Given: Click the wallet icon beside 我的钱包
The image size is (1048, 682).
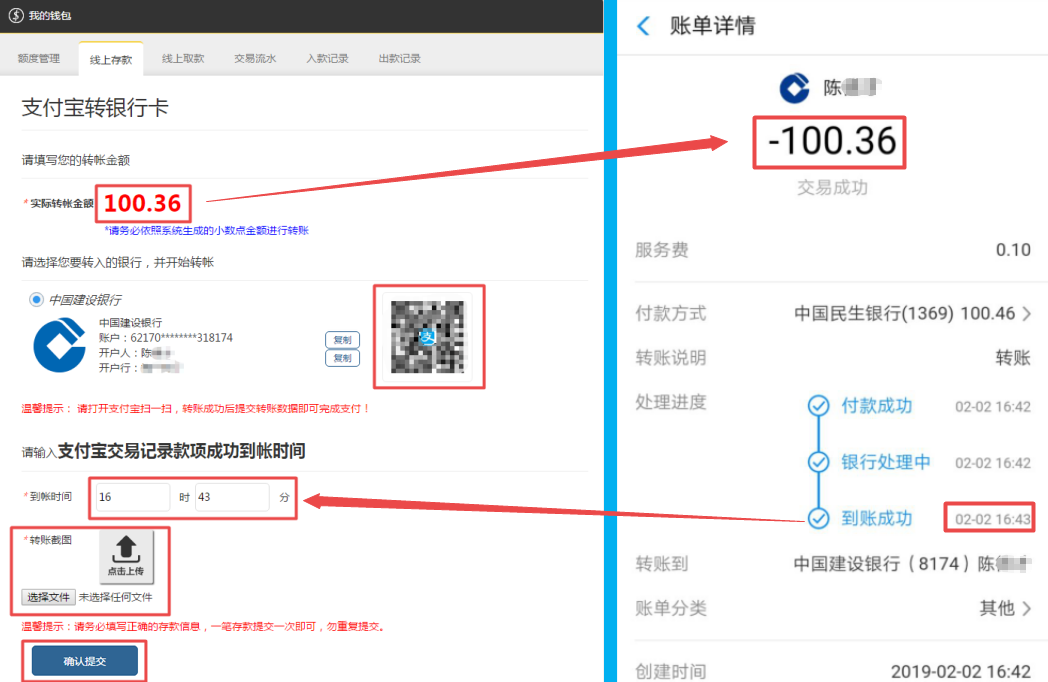Looking at the screenshot, I should [x=15, y=16].
